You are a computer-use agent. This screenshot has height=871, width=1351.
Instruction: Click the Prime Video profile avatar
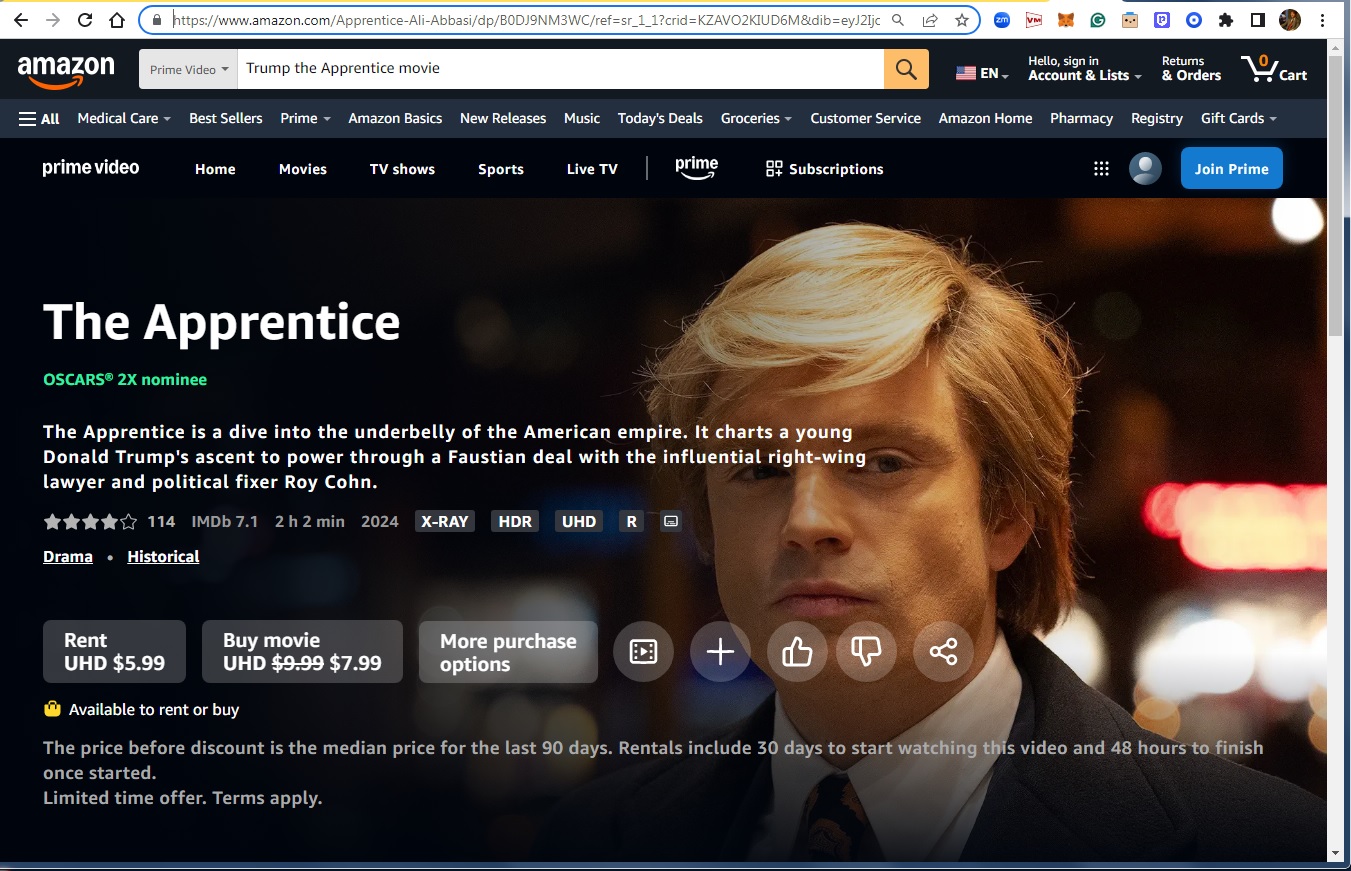pyautogui.click(x=1145, y=168)
